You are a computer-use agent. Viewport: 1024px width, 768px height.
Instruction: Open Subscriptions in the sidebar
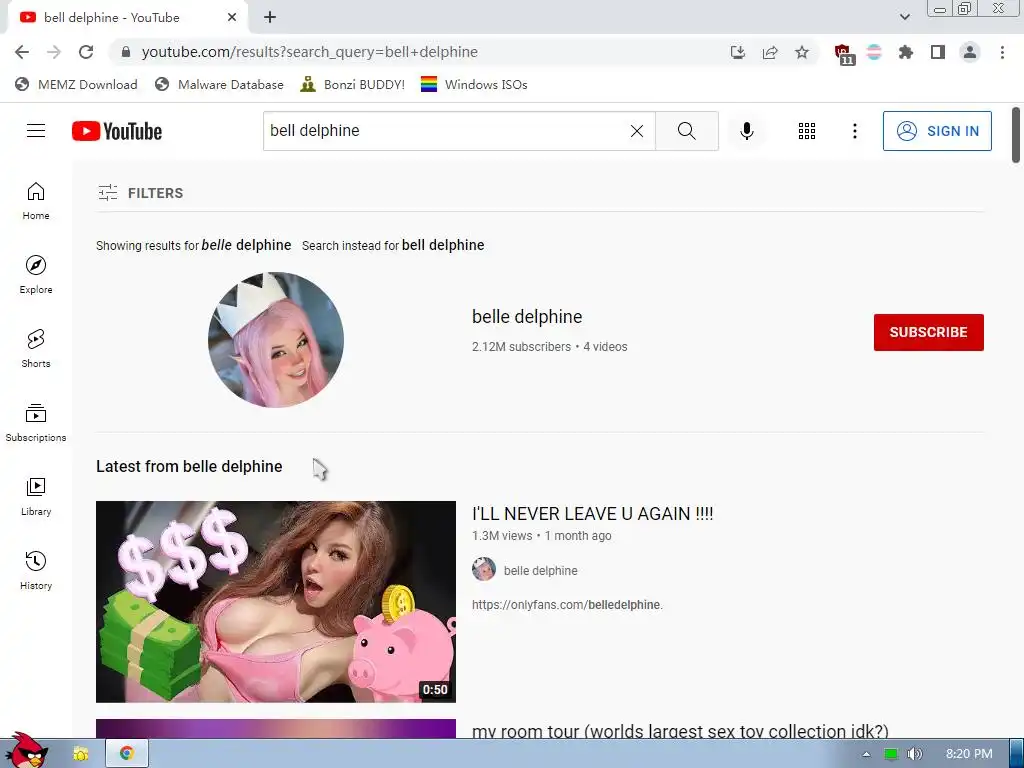(x=36, y=423)
